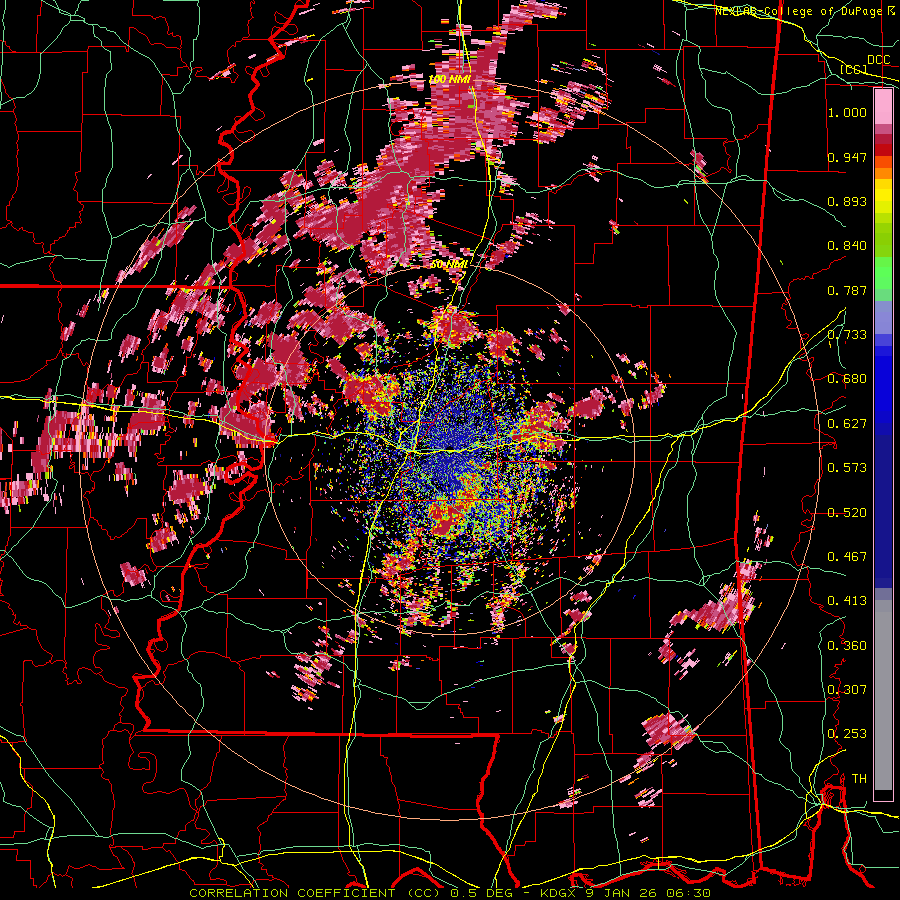Select the 0.680 scale value
This screenshot has height=900, width=900.
847,379
